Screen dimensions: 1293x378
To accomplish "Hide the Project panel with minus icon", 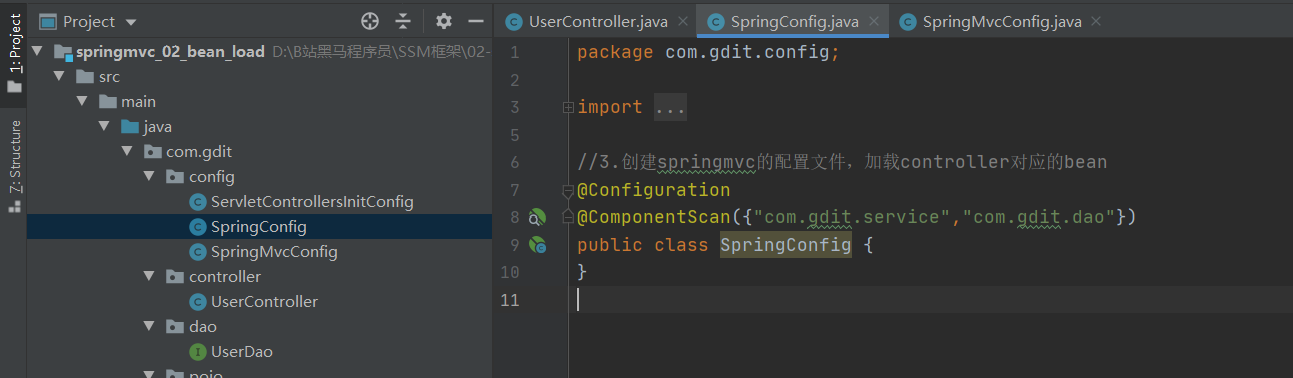I will click(476, 21).
